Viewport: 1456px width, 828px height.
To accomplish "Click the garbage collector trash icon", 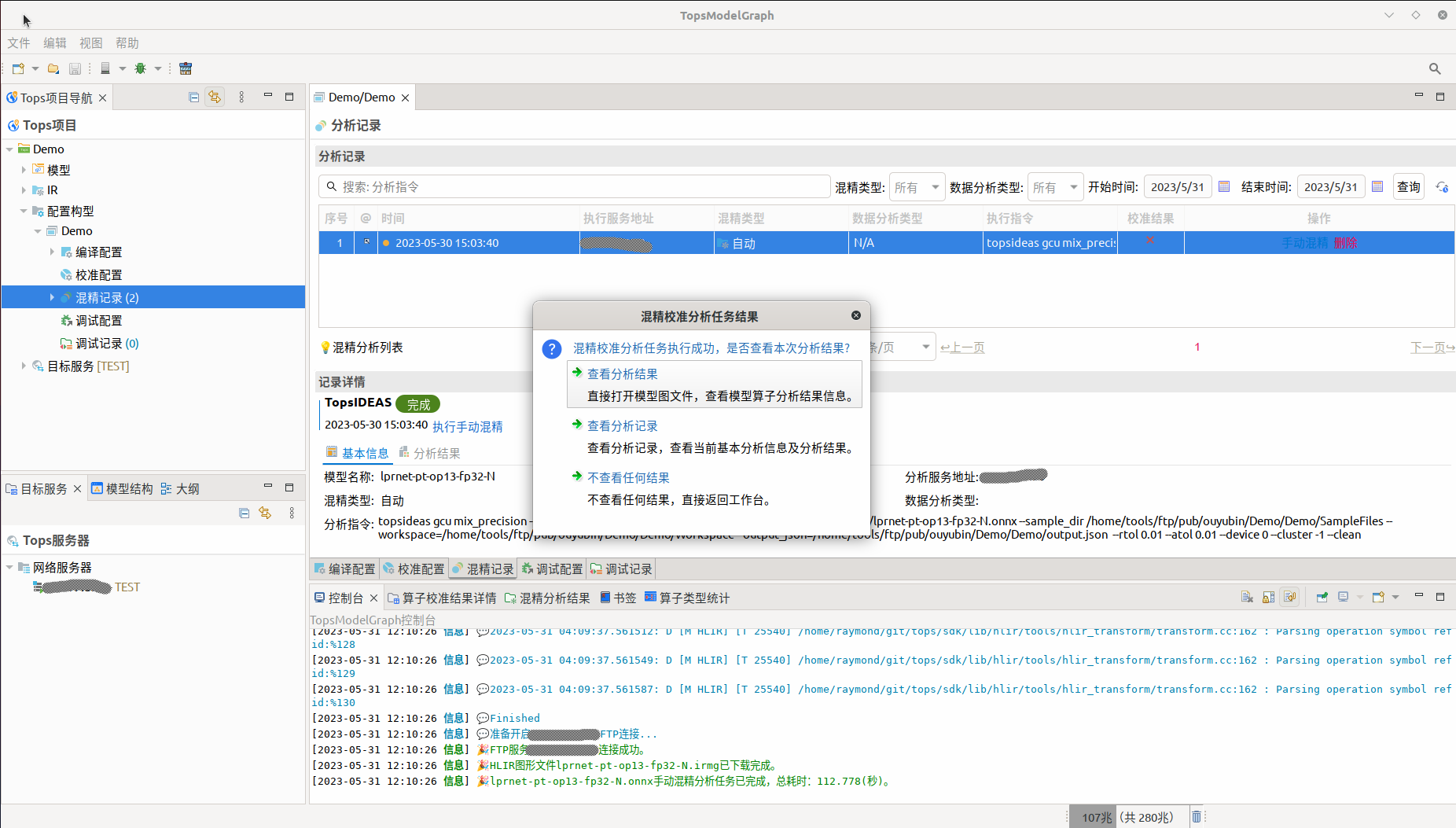I will [x=1197, y=817].
